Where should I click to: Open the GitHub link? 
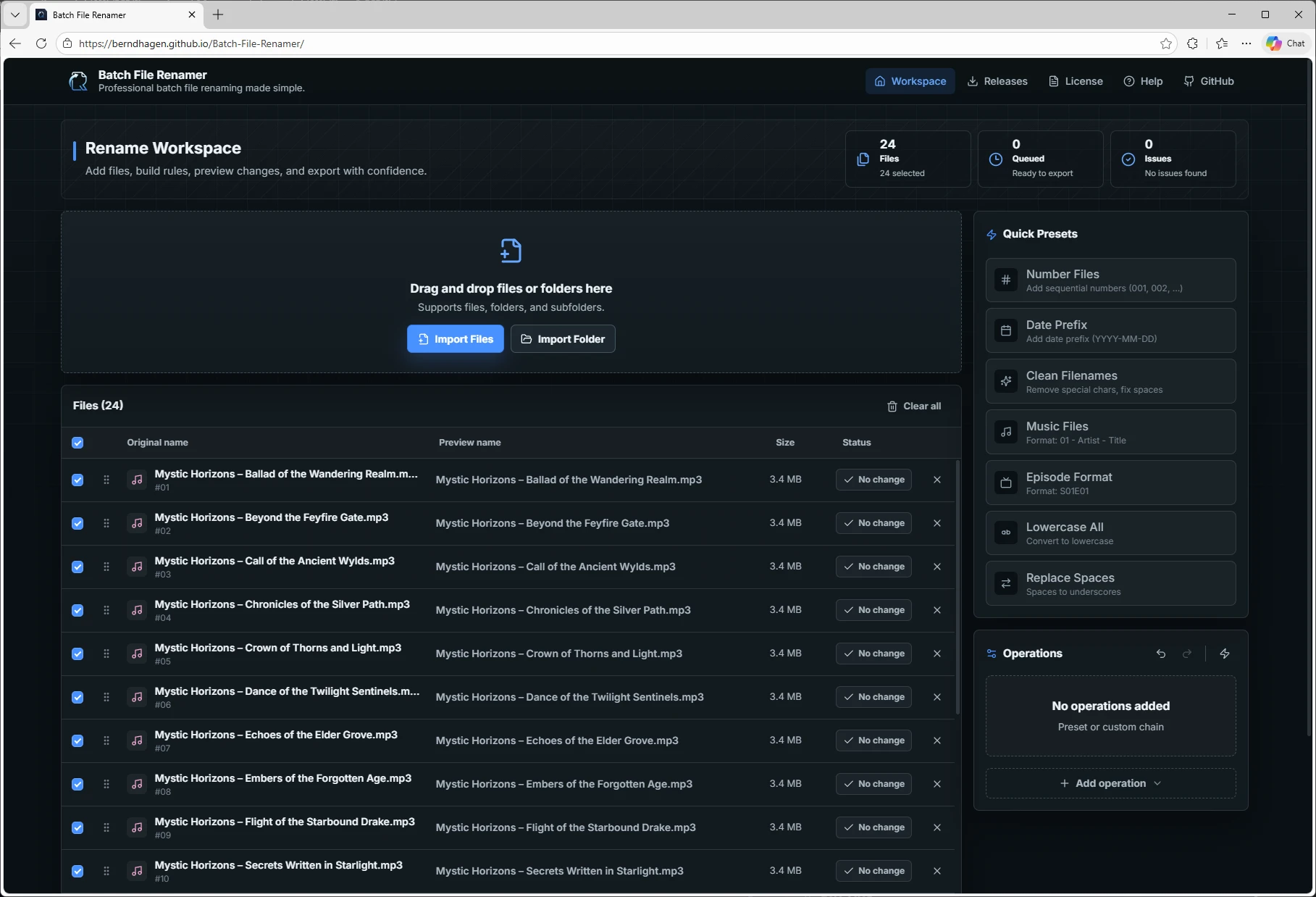[x=1209, y=81]
